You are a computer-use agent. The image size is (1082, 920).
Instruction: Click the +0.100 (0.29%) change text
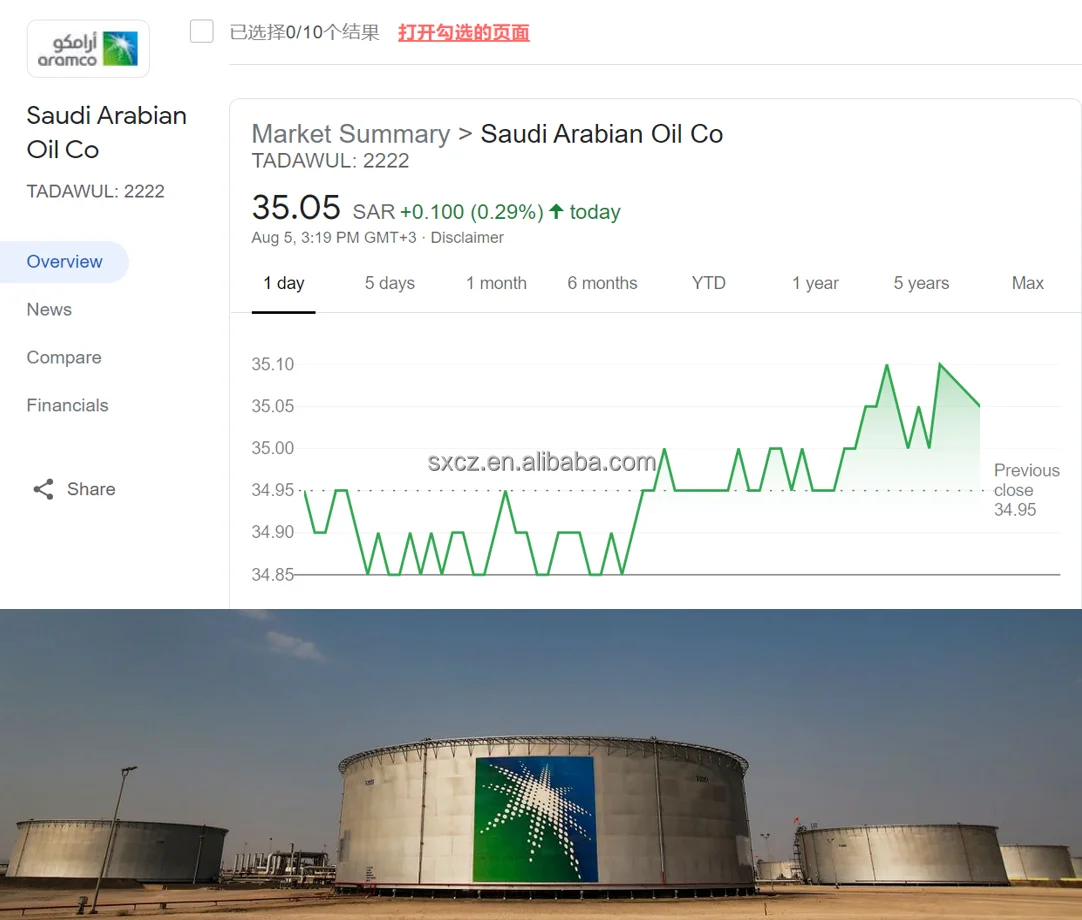tap(472, 212)
